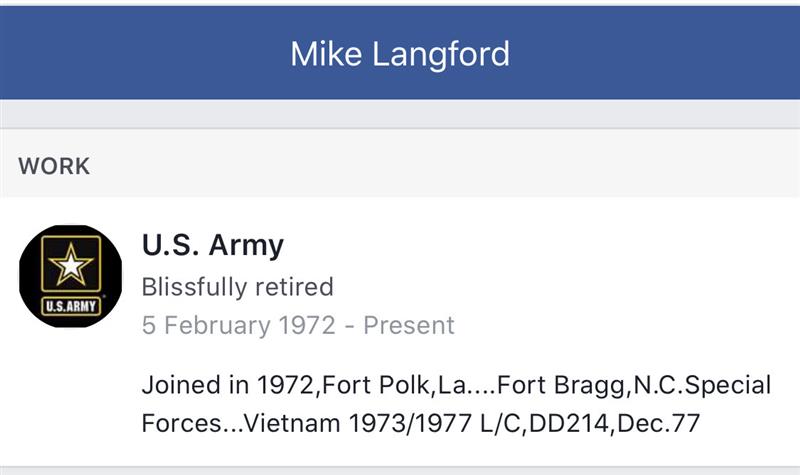Click the Mike Langford header title
This screenshot has width=800, height=475.
click(x=400, y=53)
